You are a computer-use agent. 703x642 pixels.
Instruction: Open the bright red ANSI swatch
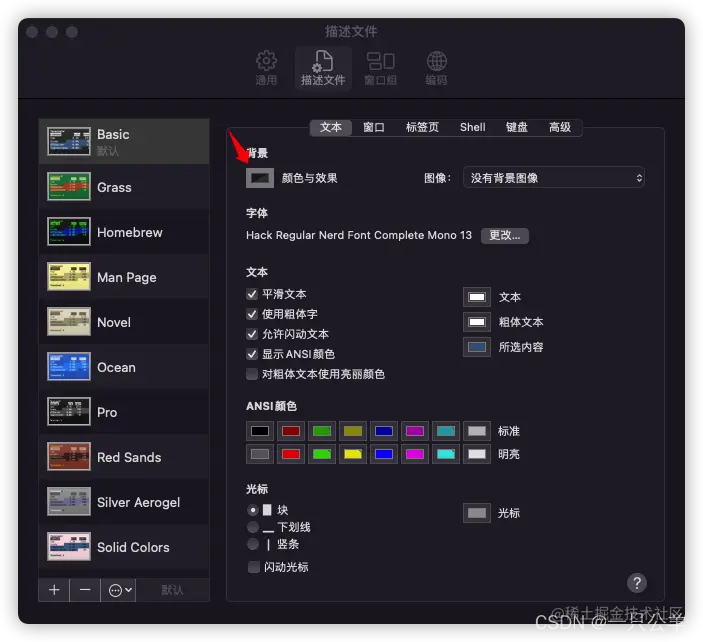[x=291, y=454]
